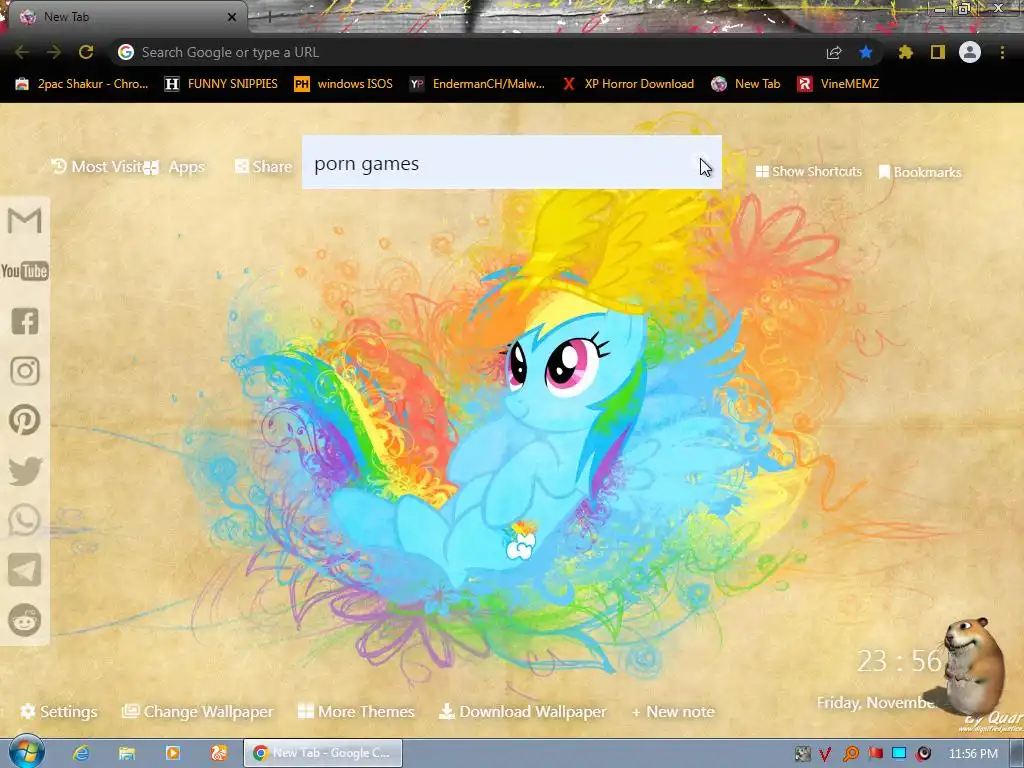Image resolution: width=1024 pixels, height=768 pixels.
Task: Go back to previous page
Action: click(x=22, y=52)
